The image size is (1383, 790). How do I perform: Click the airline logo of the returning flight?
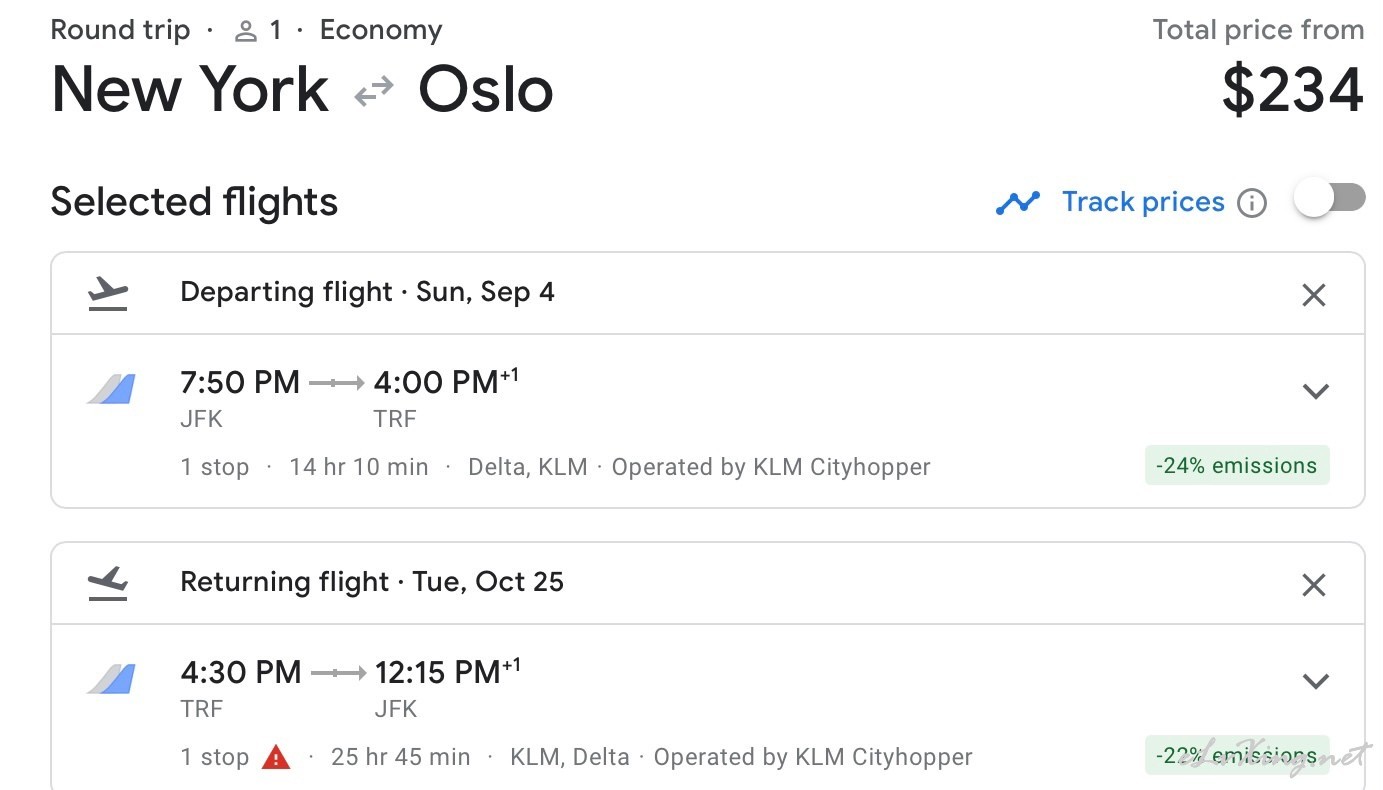tap(110, 678)
